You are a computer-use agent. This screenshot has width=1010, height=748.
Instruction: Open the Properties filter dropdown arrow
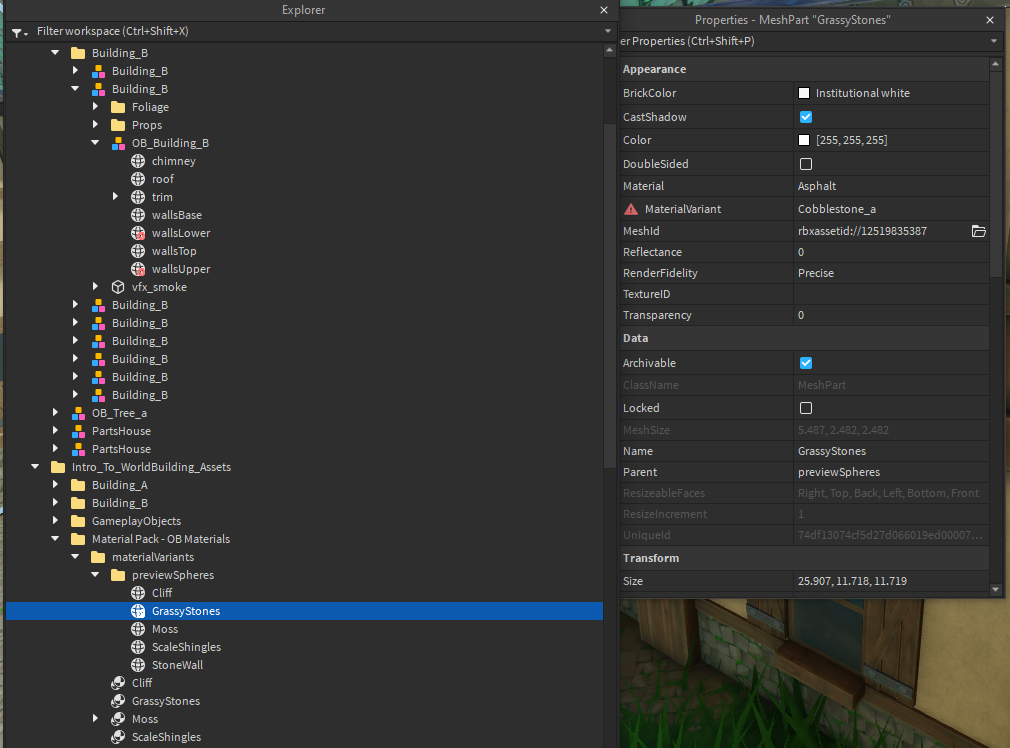click(994, 42)
